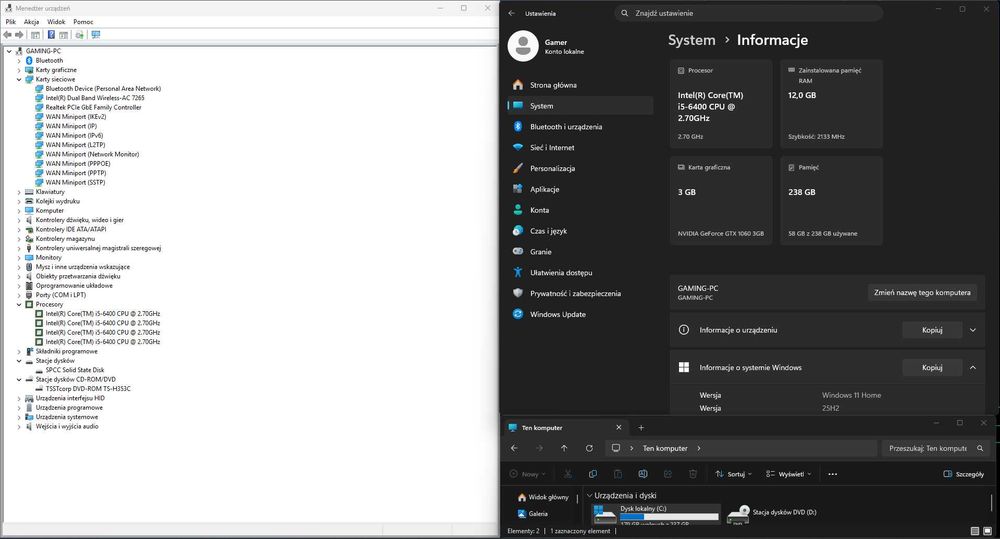The width and height of the screenshot is (1000, 539).
Task: Open the help icon in Device Manager toolbar
Action: (51, 34)
